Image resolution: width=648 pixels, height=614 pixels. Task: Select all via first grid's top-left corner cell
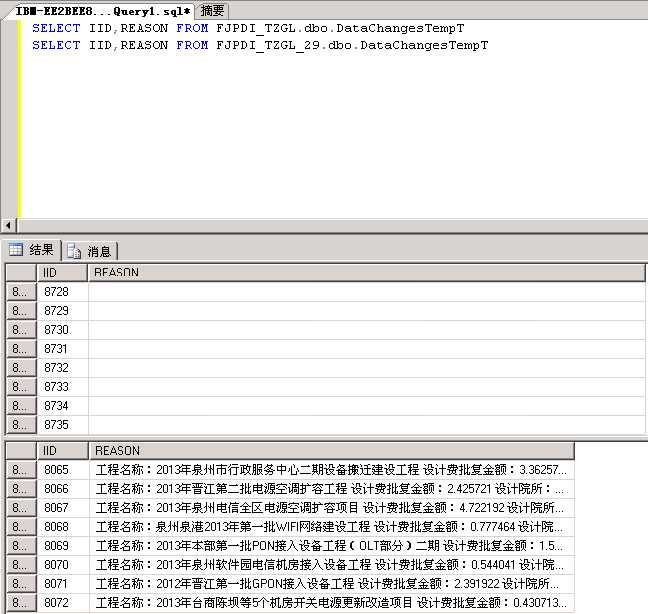click(x=21, y=273)
